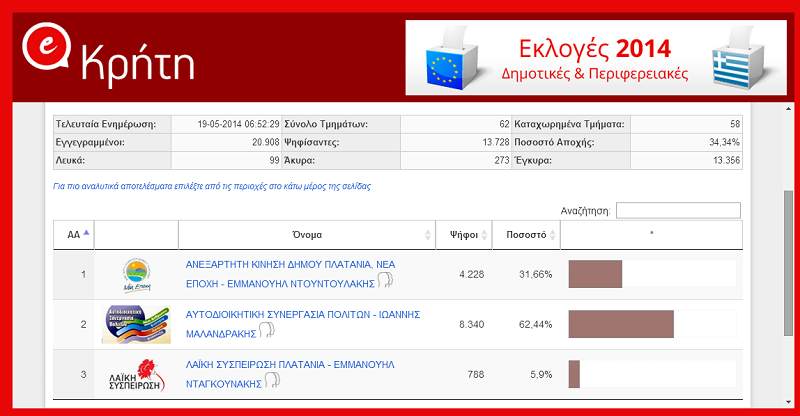
Task: Click the 31,66% percentage bar
Action: tap(595, 274)
